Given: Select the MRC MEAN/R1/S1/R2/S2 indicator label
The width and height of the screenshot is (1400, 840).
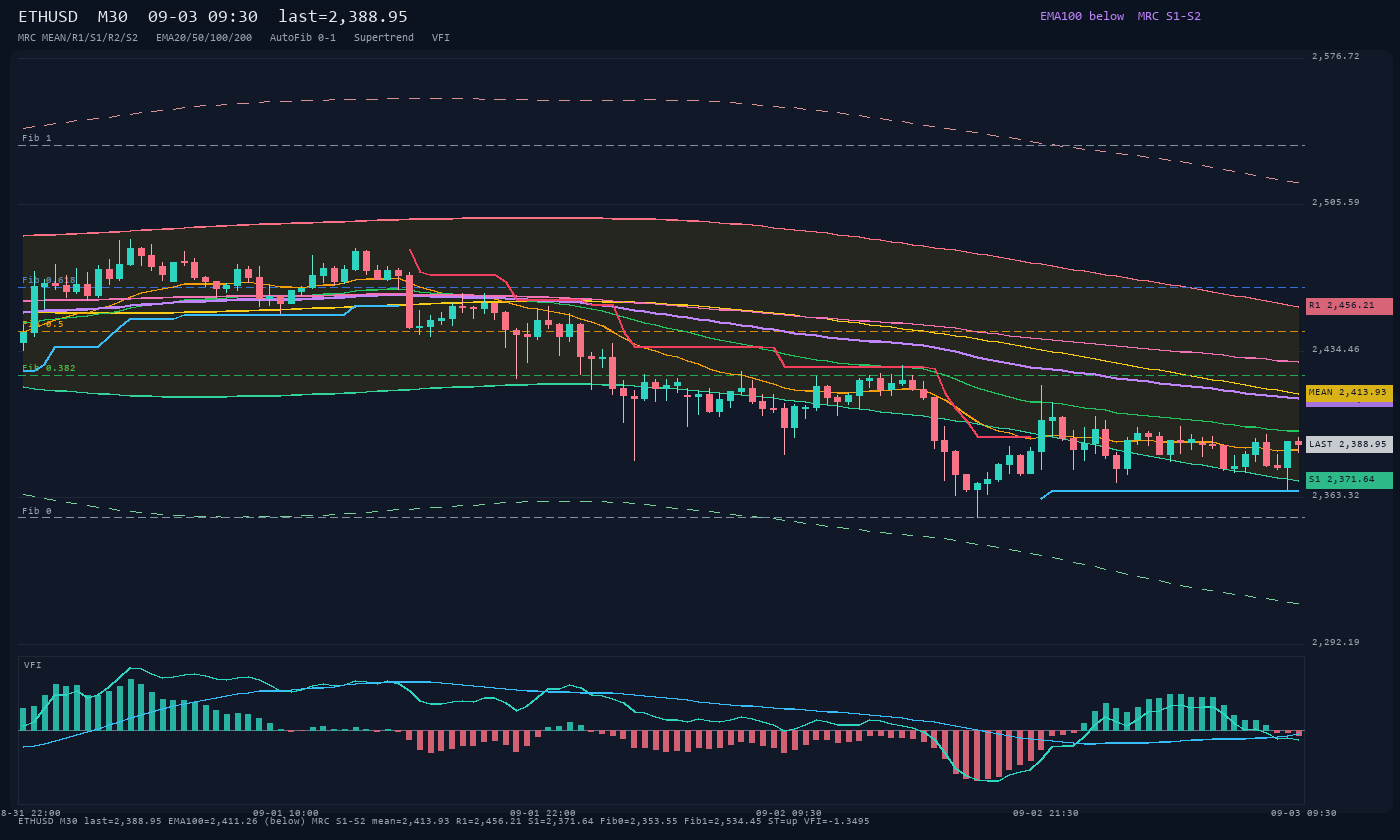Looking at the screenshot, I should tap(78, 38).
